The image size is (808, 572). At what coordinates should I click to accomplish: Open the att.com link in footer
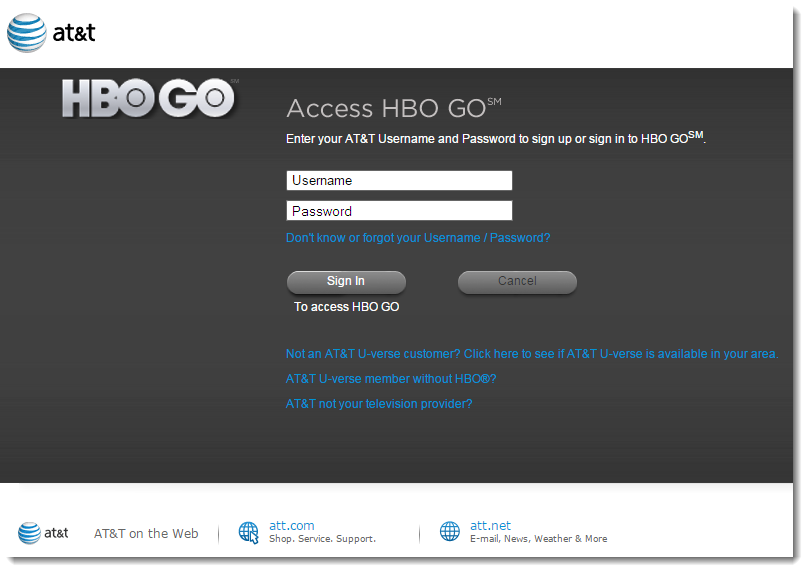click(292, 525)
